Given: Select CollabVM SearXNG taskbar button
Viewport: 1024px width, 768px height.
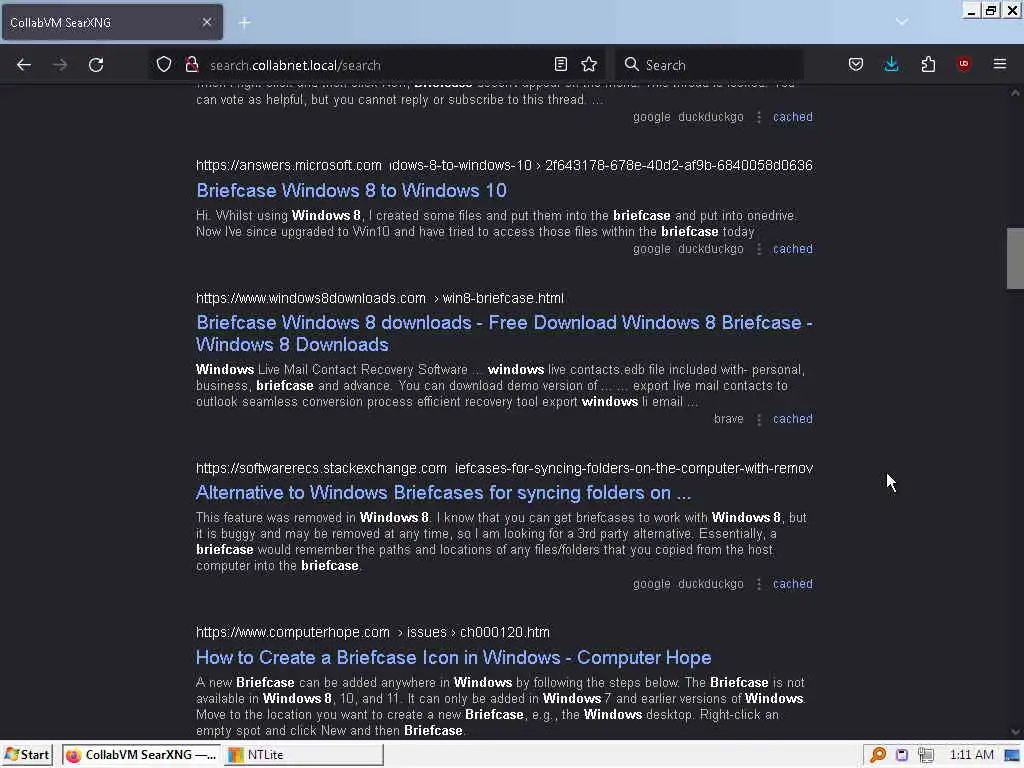Looking at the screenshot, I should tap(142, 754).
